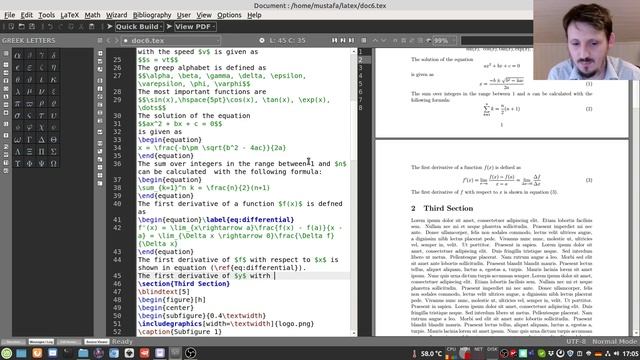Click the editor vertical scrollbar
The image size is (640, 360).
pyautogui.click(x=353, y=192)
